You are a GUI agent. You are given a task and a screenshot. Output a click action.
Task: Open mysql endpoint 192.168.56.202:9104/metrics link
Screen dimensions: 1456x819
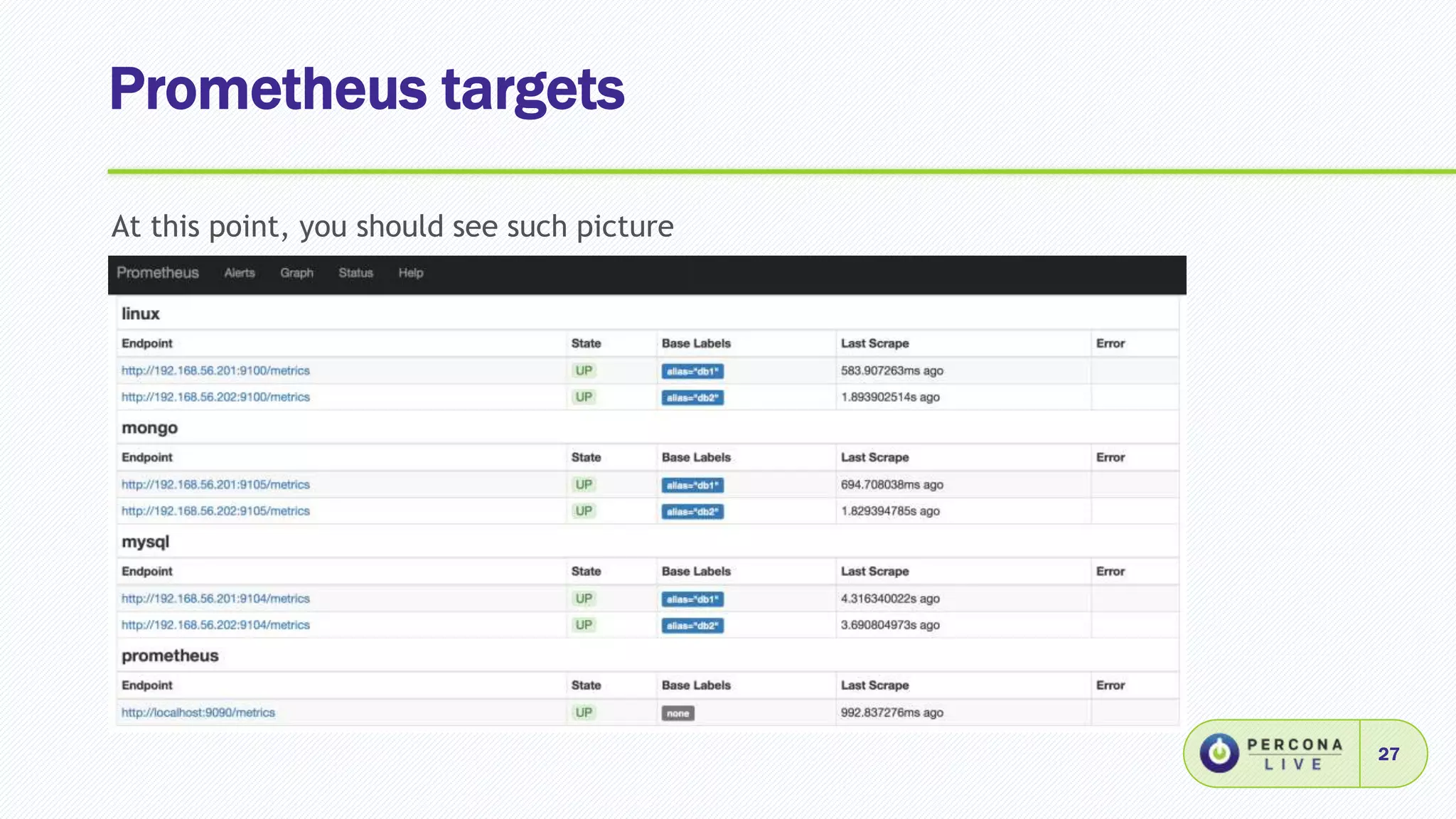pos(215,625)
